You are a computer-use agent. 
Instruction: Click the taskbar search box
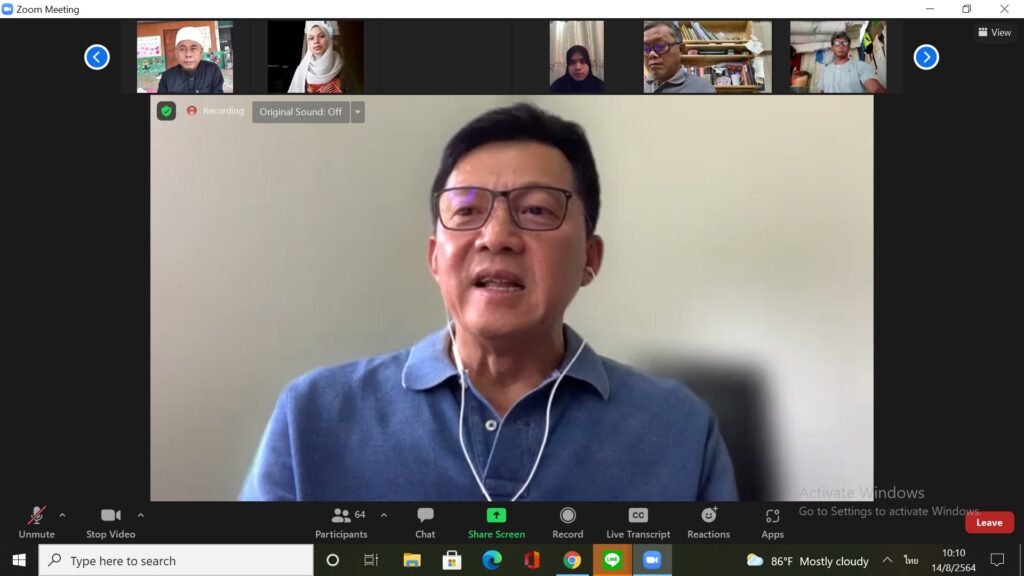[x=176, y=560]
